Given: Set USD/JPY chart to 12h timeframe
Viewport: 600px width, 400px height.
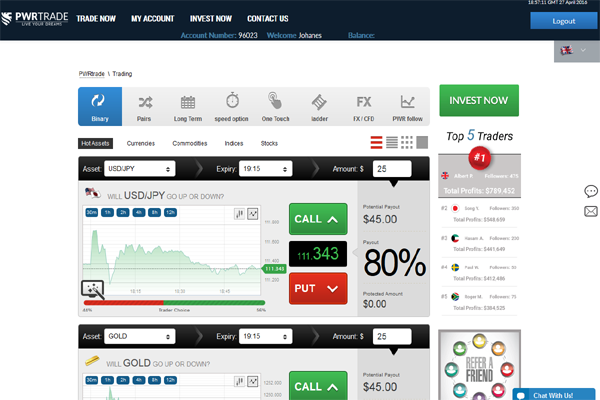Looking at the screenshot, I should tap(170, 212).
